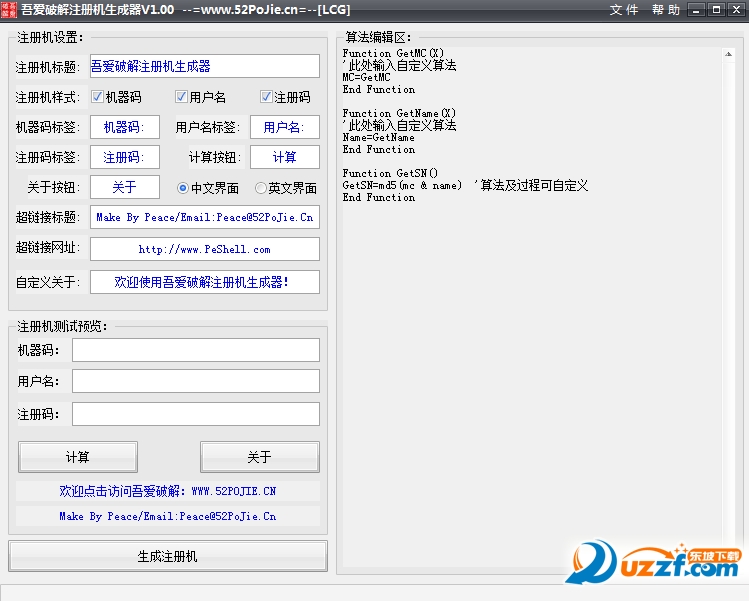Visit the WWW.52POJIE.CN hyperlink
This screenshot has height=601, width=749.
point(168,492)
